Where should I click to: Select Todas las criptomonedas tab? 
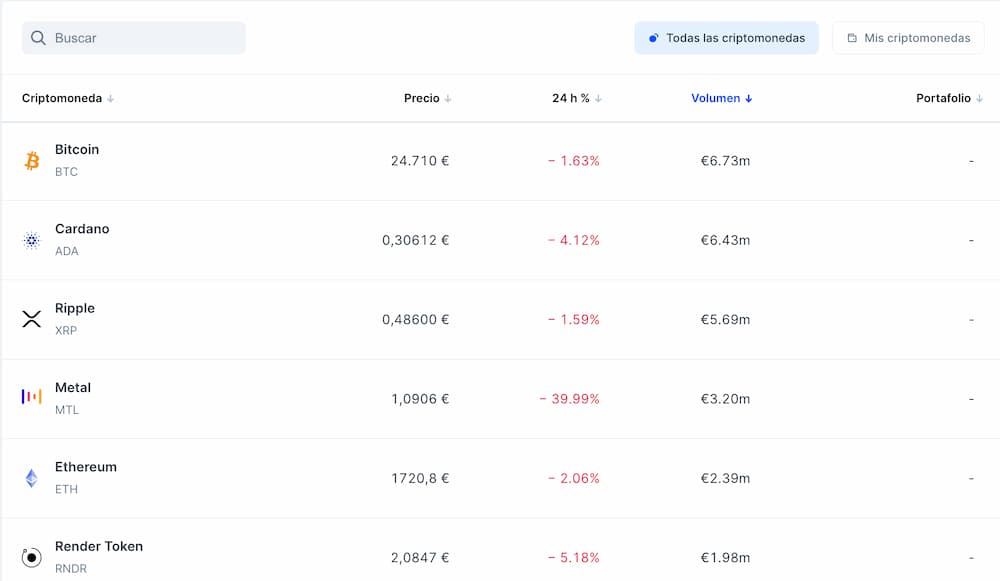pos(726,38)
